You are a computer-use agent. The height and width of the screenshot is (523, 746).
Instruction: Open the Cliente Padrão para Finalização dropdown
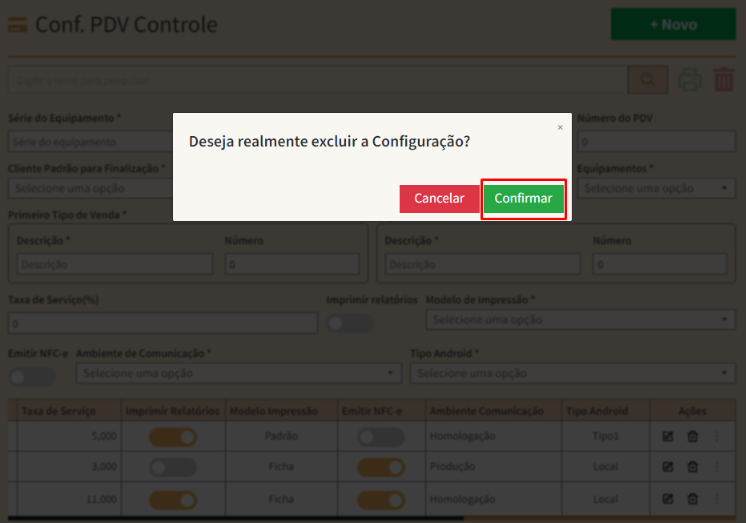(x=90, y=188)
